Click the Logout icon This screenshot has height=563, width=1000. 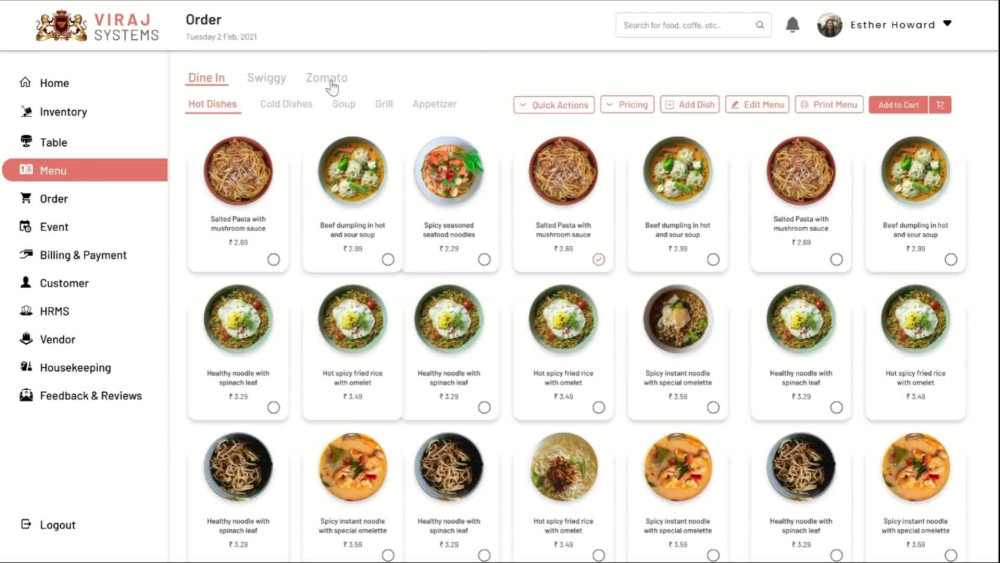26,524
